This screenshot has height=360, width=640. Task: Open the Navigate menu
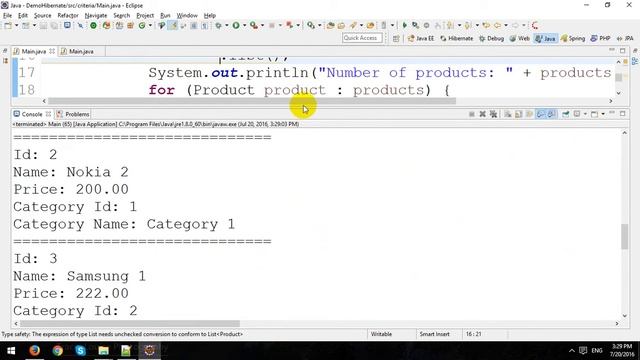[96, 16]
